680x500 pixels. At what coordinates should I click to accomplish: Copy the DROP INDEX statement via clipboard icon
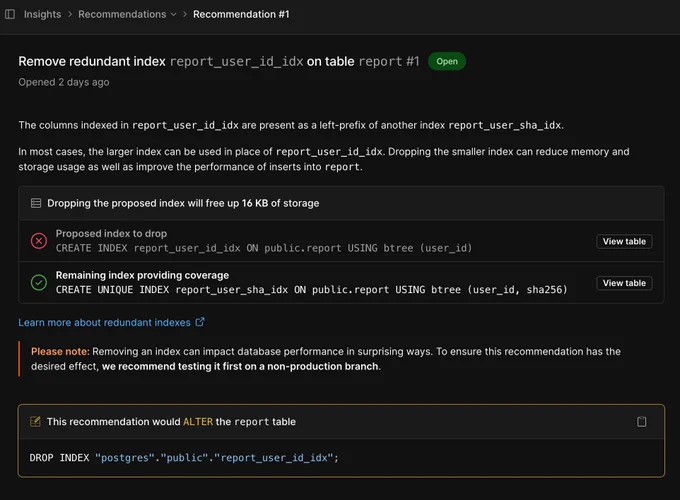pyautogui.click(x=641, y=422)
